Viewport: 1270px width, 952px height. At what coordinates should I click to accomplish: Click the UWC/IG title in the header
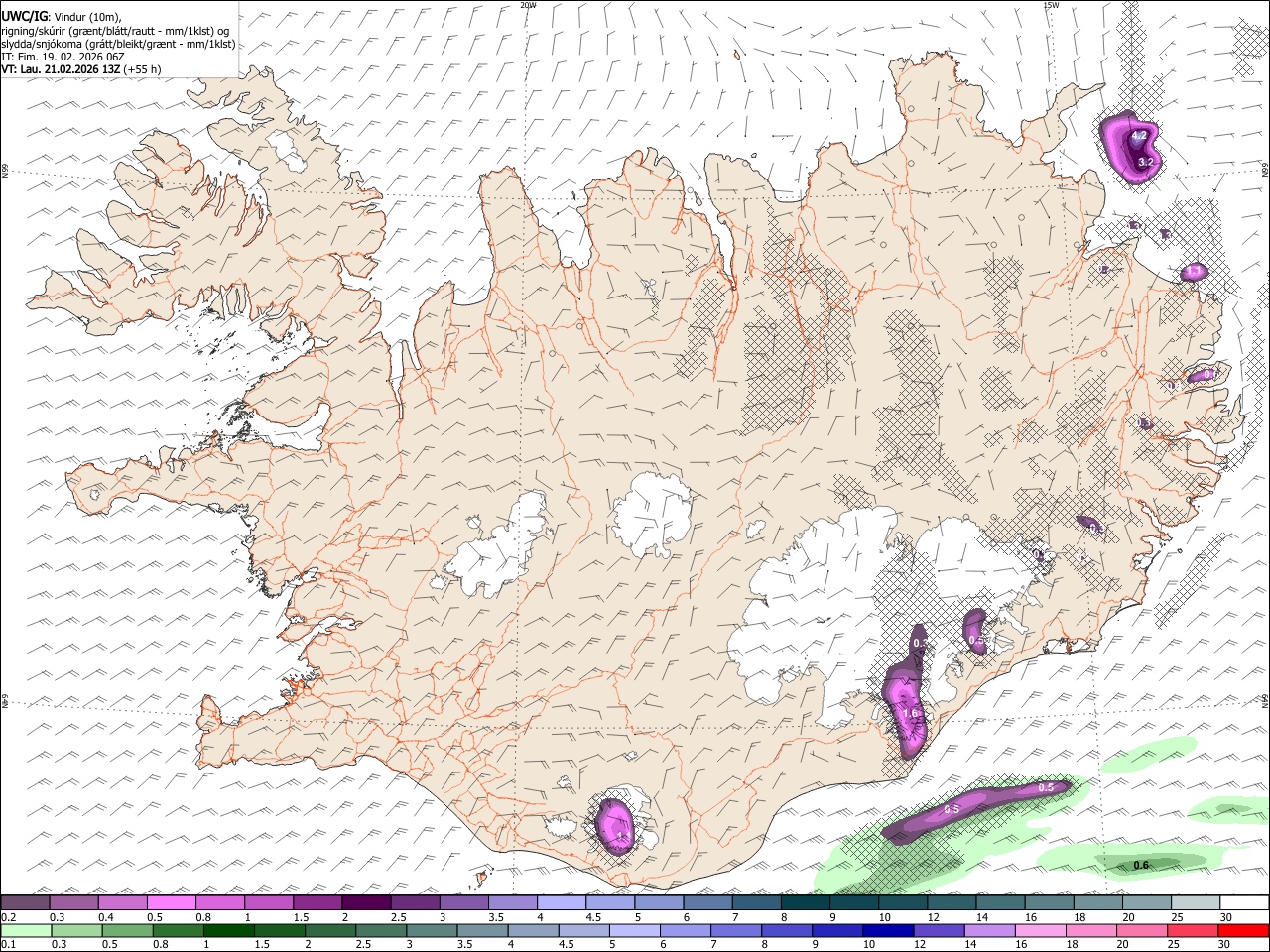[24, 16]
